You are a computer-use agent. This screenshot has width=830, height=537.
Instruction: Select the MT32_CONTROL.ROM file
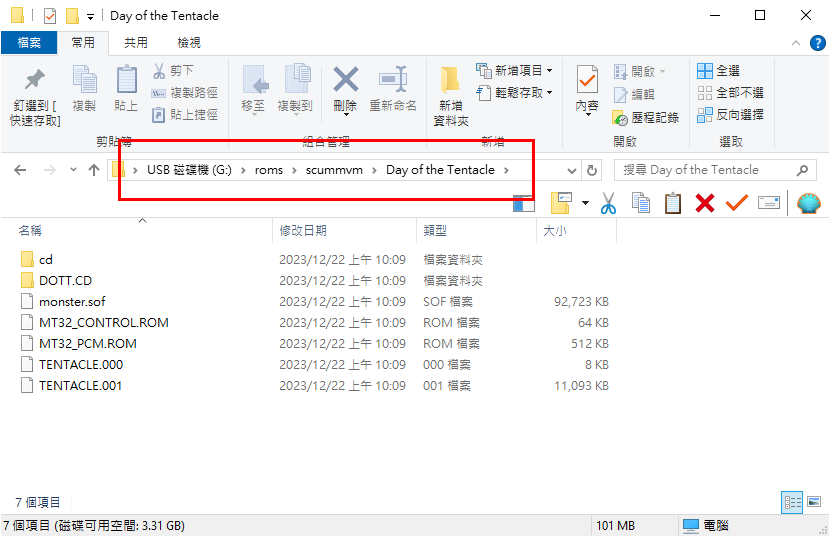pyautogui.click(x=95, y=323)
